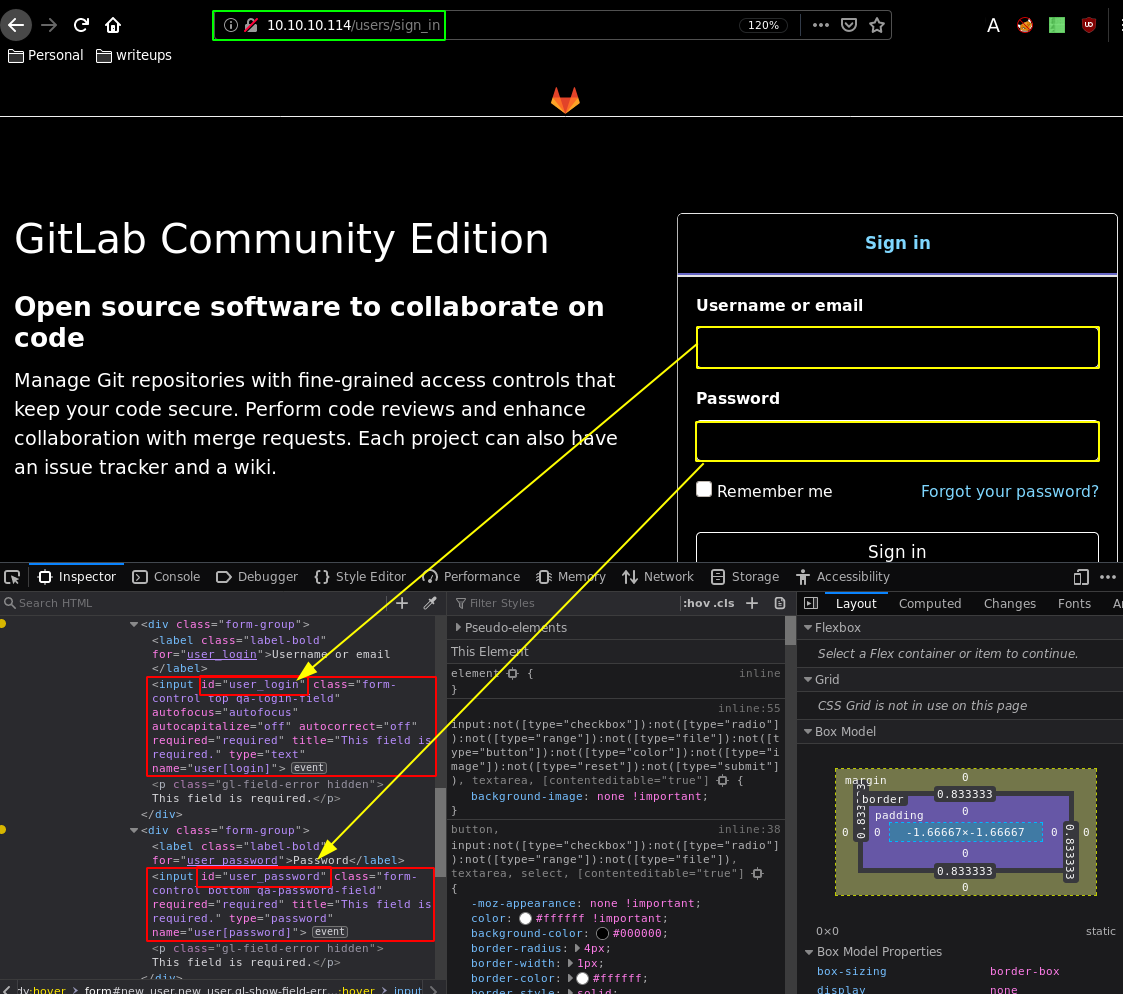Open the writeups bookmarks folder
This screenshot has height=994, width=1123.
[x=134, y=55]
